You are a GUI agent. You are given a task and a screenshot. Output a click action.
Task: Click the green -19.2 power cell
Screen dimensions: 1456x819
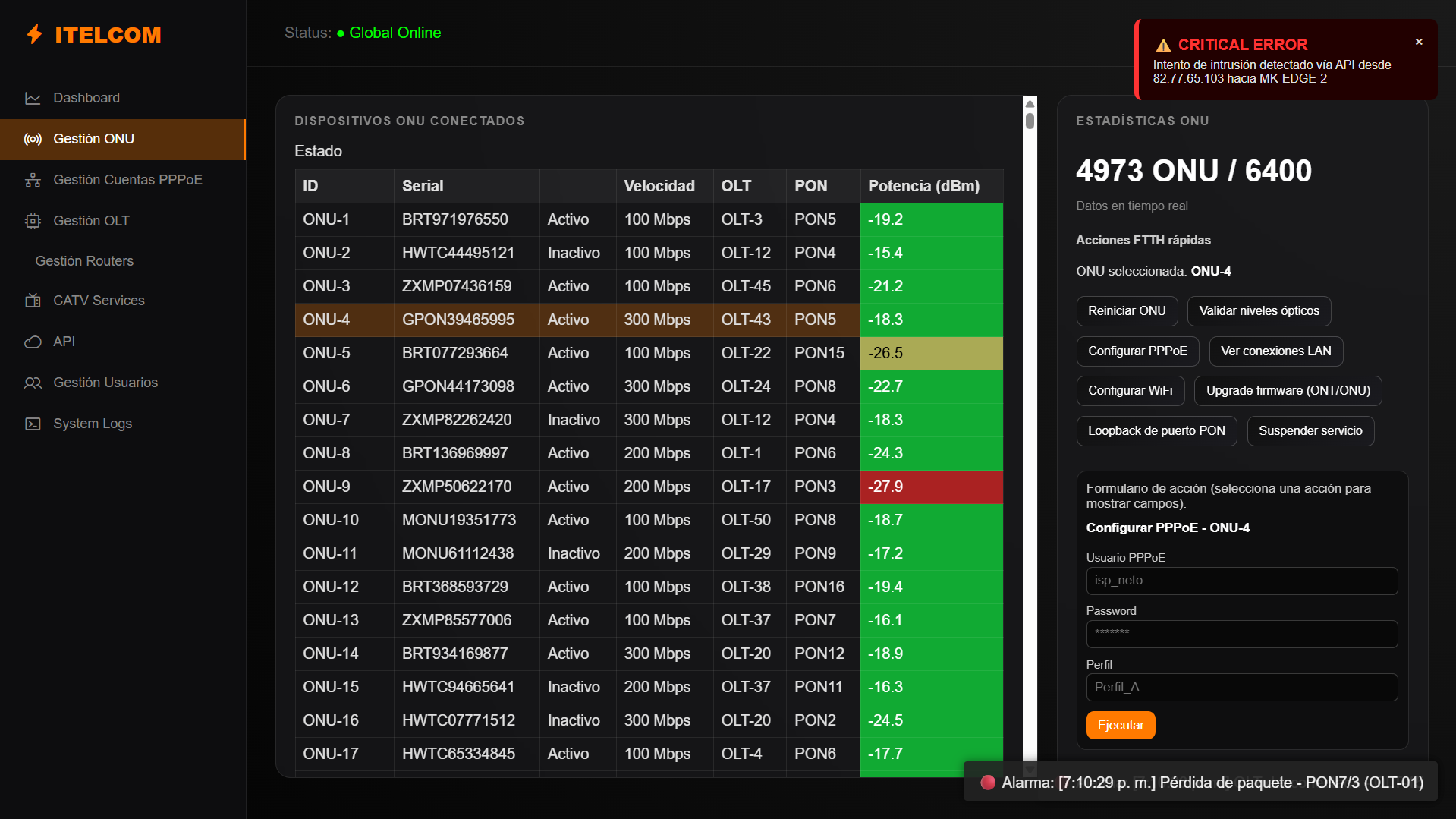pos(931,219)
